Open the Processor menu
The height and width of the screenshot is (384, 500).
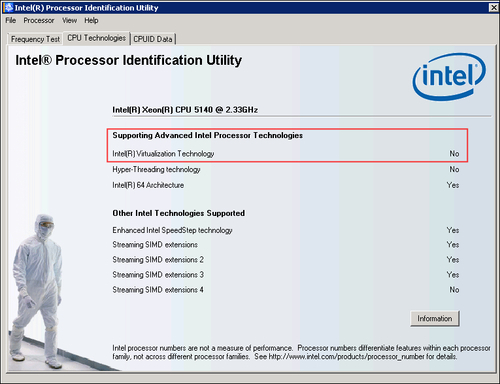39,21
